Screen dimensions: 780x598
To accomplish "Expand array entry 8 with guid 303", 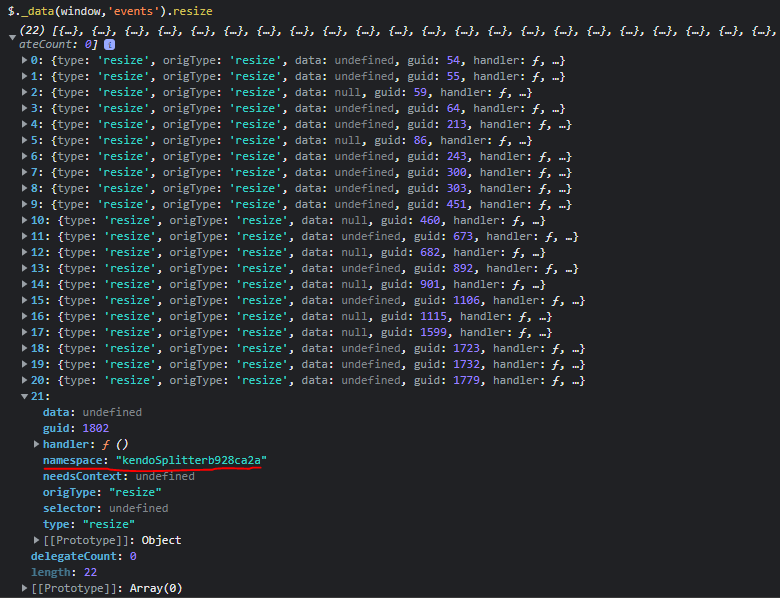I will [x=24, y=188].
